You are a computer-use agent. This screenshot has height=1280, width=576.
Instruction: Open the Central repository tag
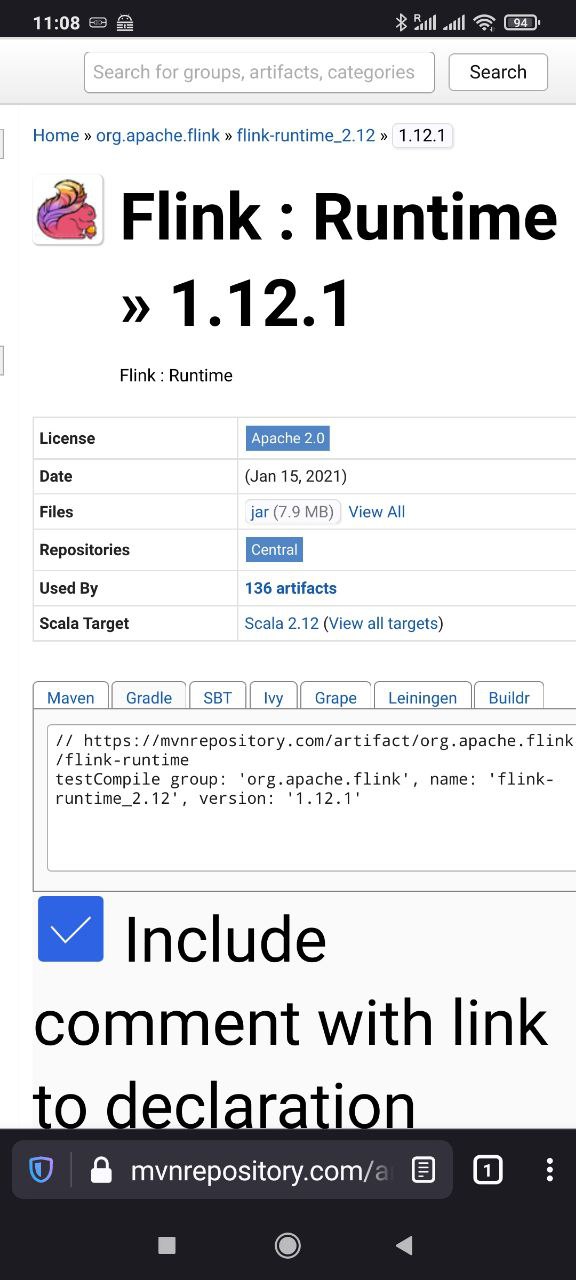(x=274, y=549)
